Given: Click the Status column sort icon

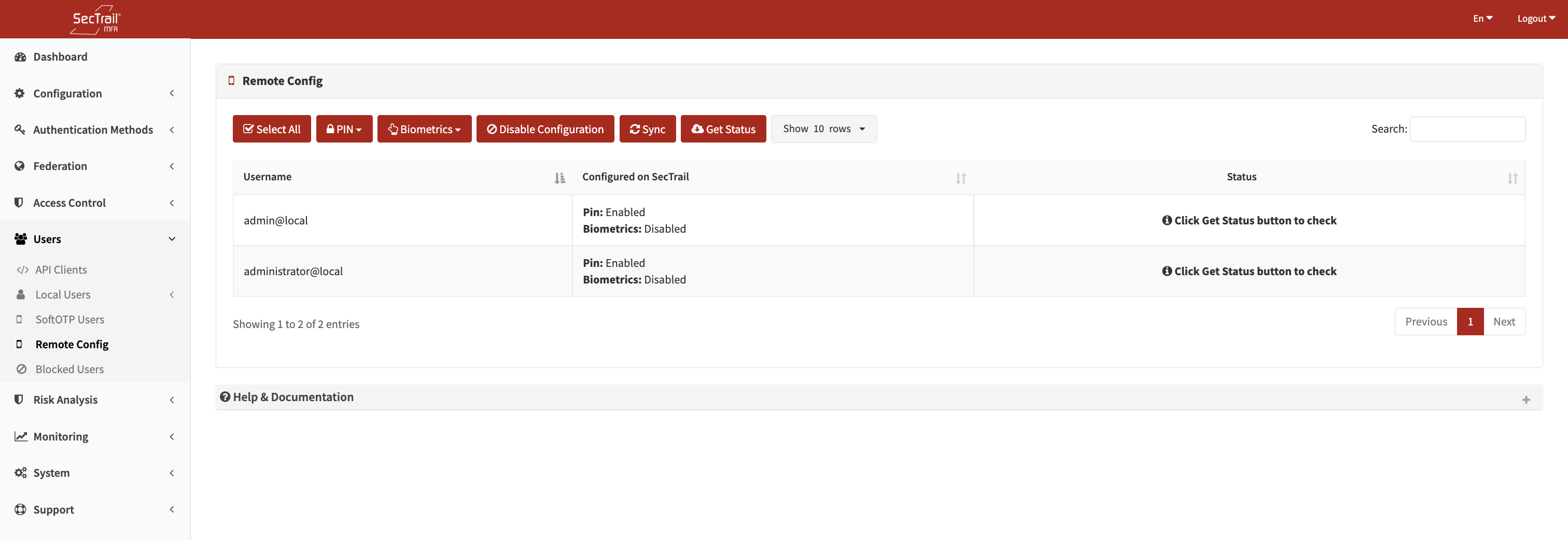Looking at the screenshot, I should 1512,178.
